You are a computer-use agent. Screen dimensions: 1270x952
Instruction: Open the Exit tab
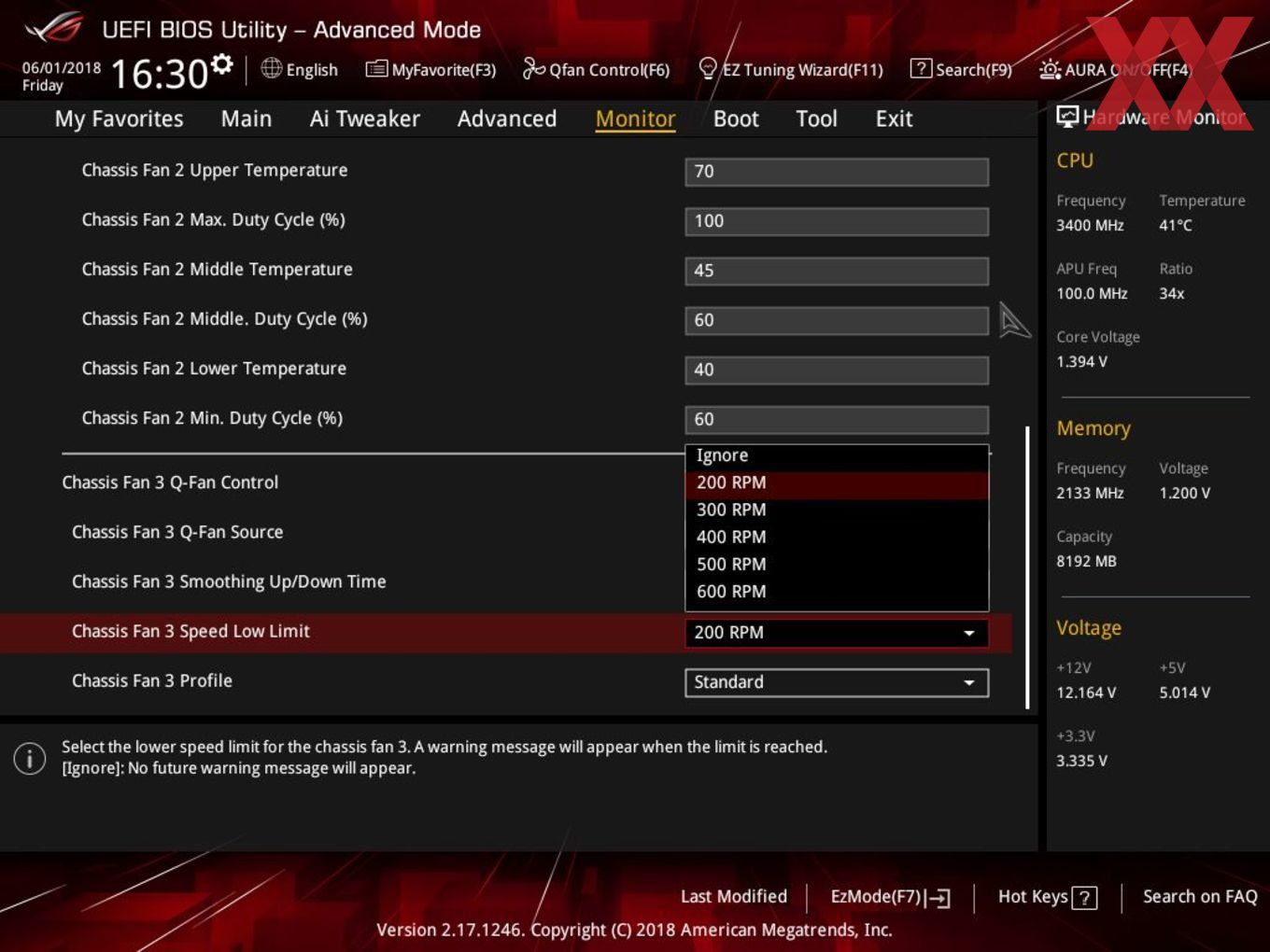tap(894, 119)
